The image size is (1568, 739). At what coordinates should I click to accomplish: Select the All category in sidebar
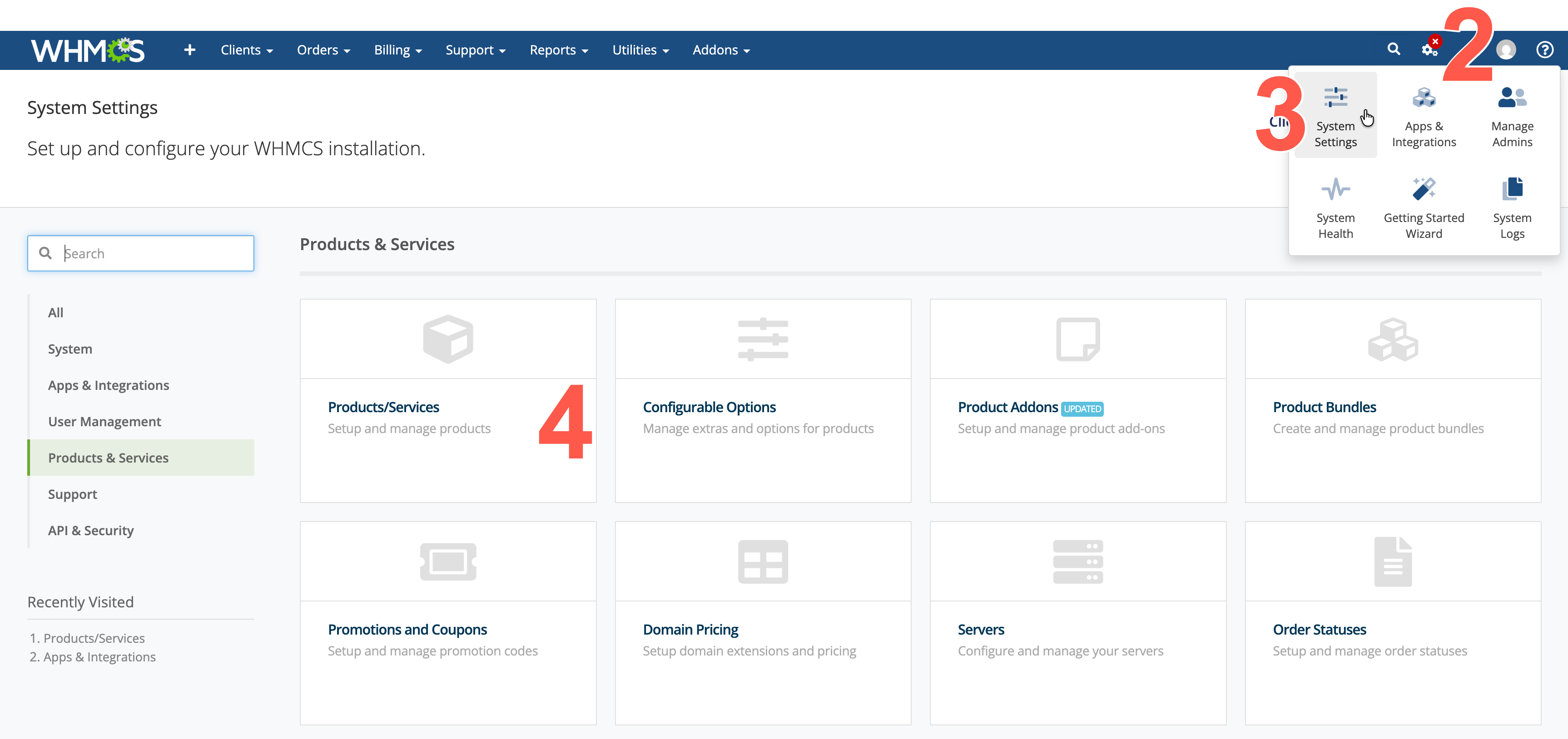(x=141, y=313)
